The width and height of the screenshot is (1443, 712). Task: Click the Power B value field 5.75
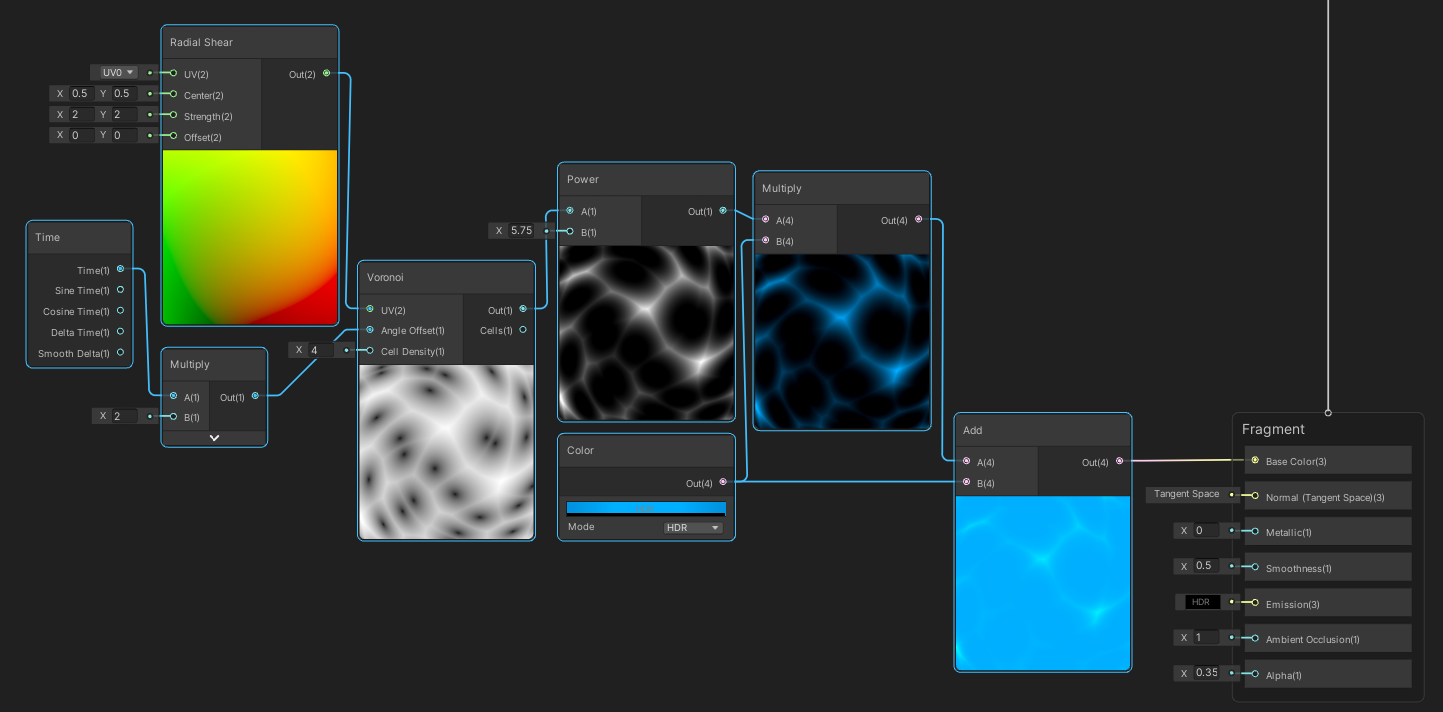tap(522, 231)
